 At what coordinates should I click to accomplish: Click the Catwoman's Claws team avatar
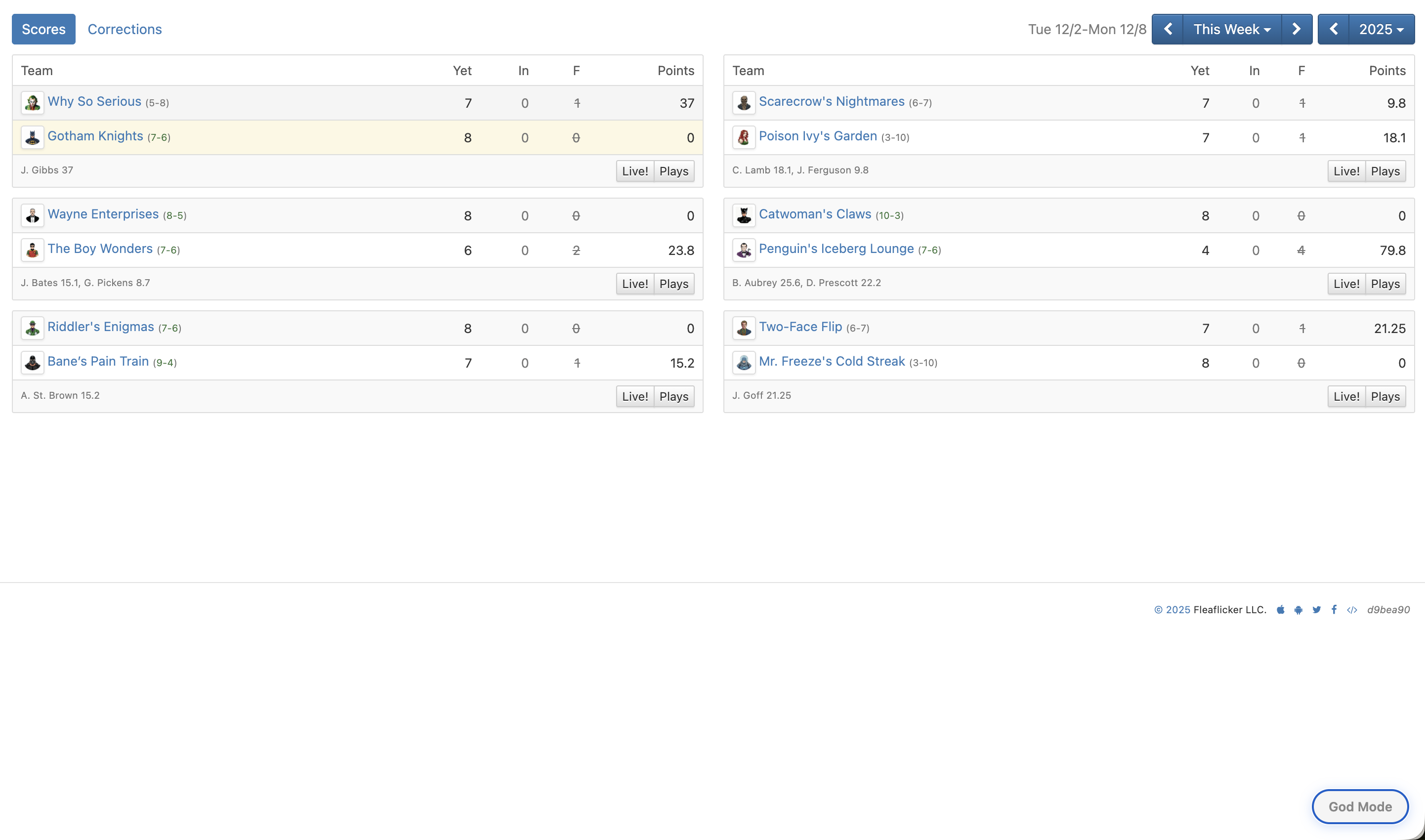point(744,215)
